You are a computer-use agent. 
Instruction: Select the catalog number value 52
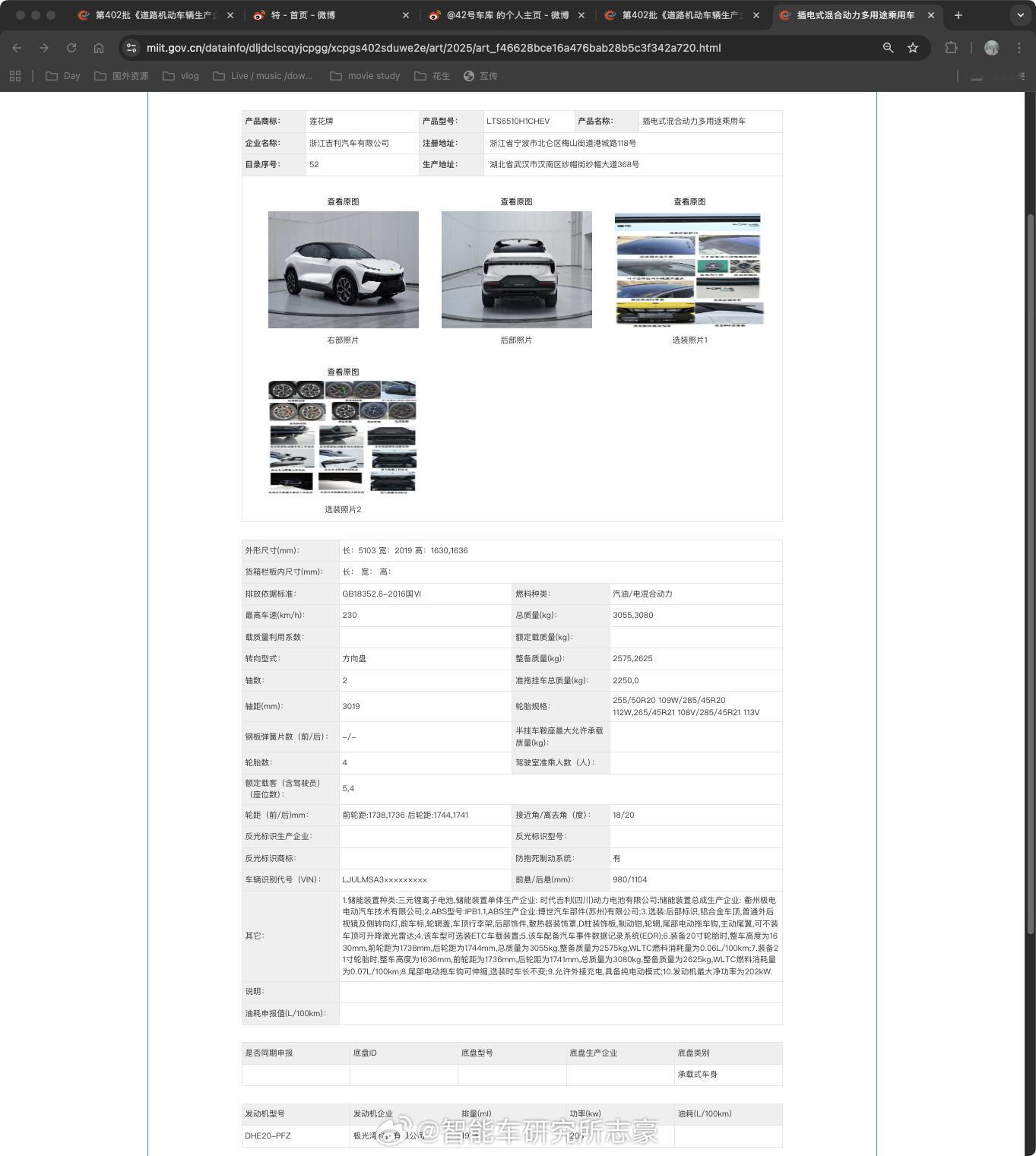coord(314,165)
